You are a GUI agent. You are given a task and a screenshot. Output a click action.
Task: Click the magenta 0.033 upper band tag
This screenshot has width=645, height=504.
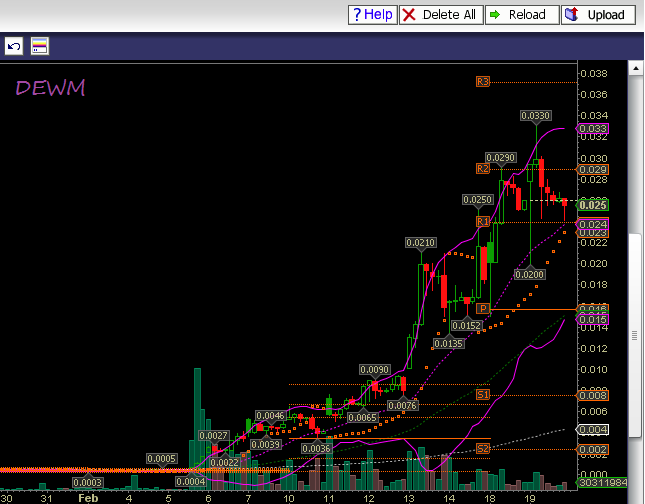click(592, 129)
